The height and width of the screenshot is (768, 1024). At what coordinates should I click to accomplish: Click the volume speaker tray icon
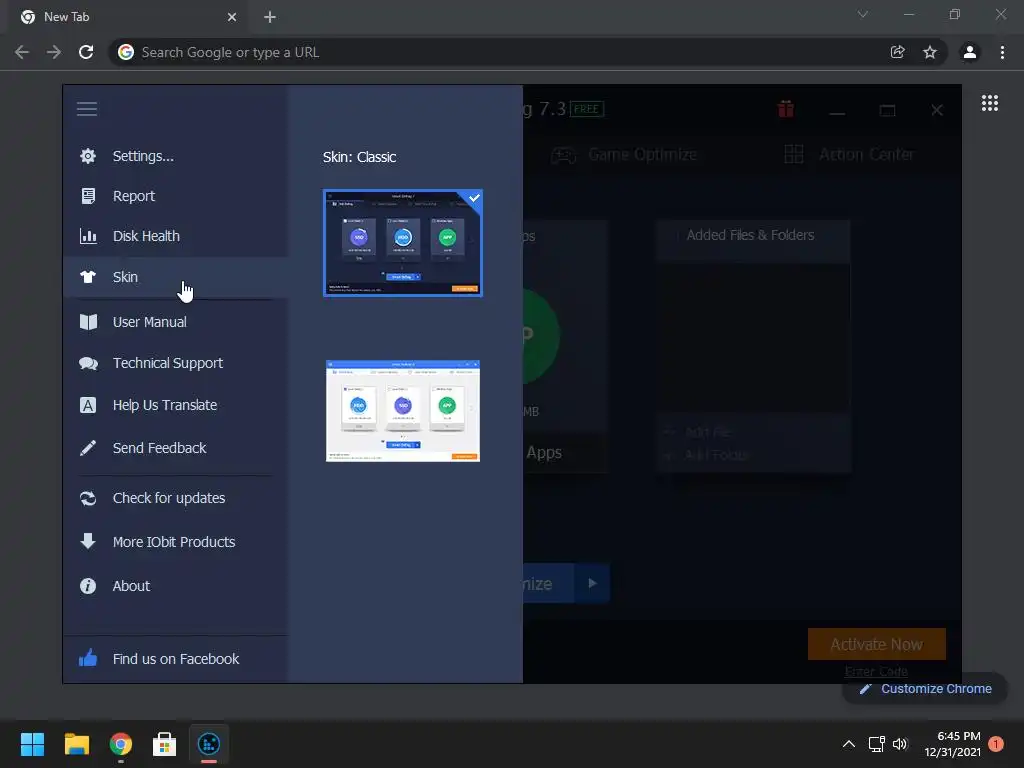pyautogui.click(x=900, y=744)
